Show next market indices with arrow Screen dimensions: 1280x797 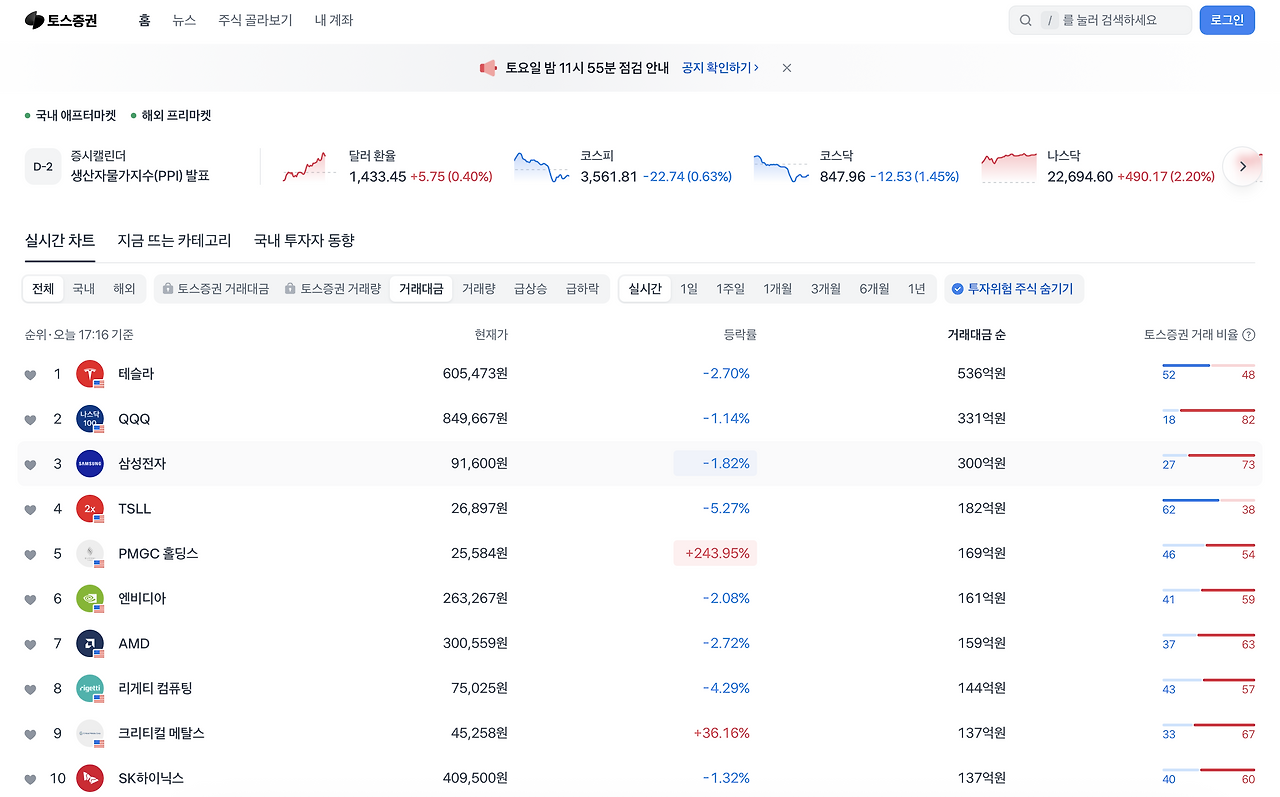[x=1243, y=166]
